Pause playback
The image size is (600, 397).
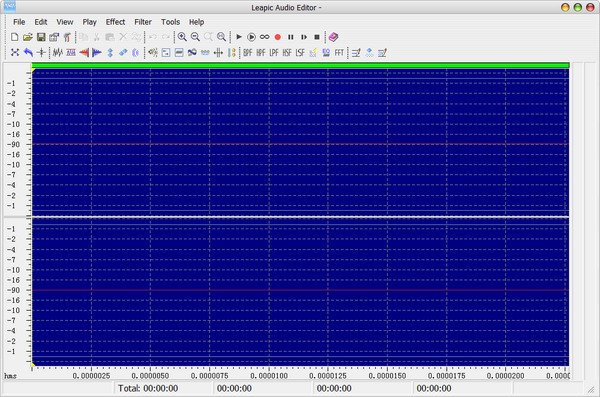[291, 37]
